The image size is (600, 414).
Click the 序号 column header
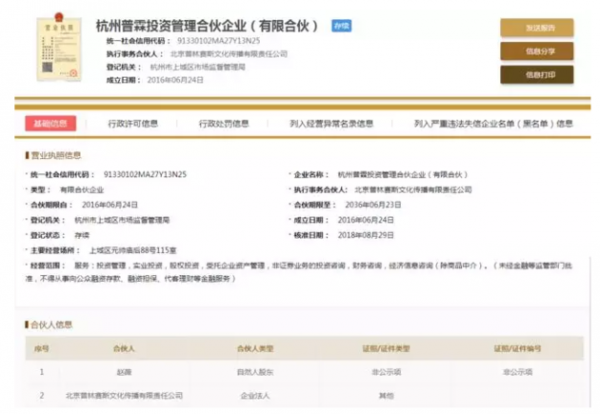coord(41,348)
